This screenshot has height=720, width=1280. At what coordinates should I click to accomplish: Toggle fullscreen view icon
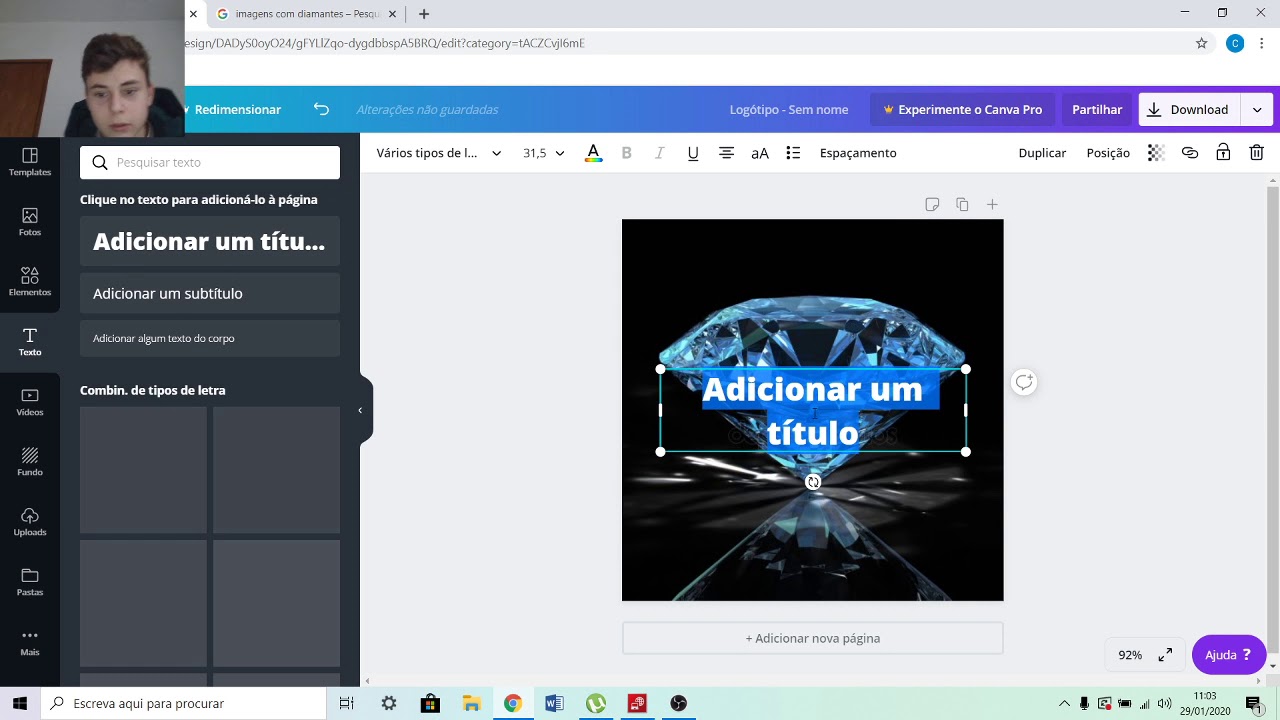[1165, 655]
